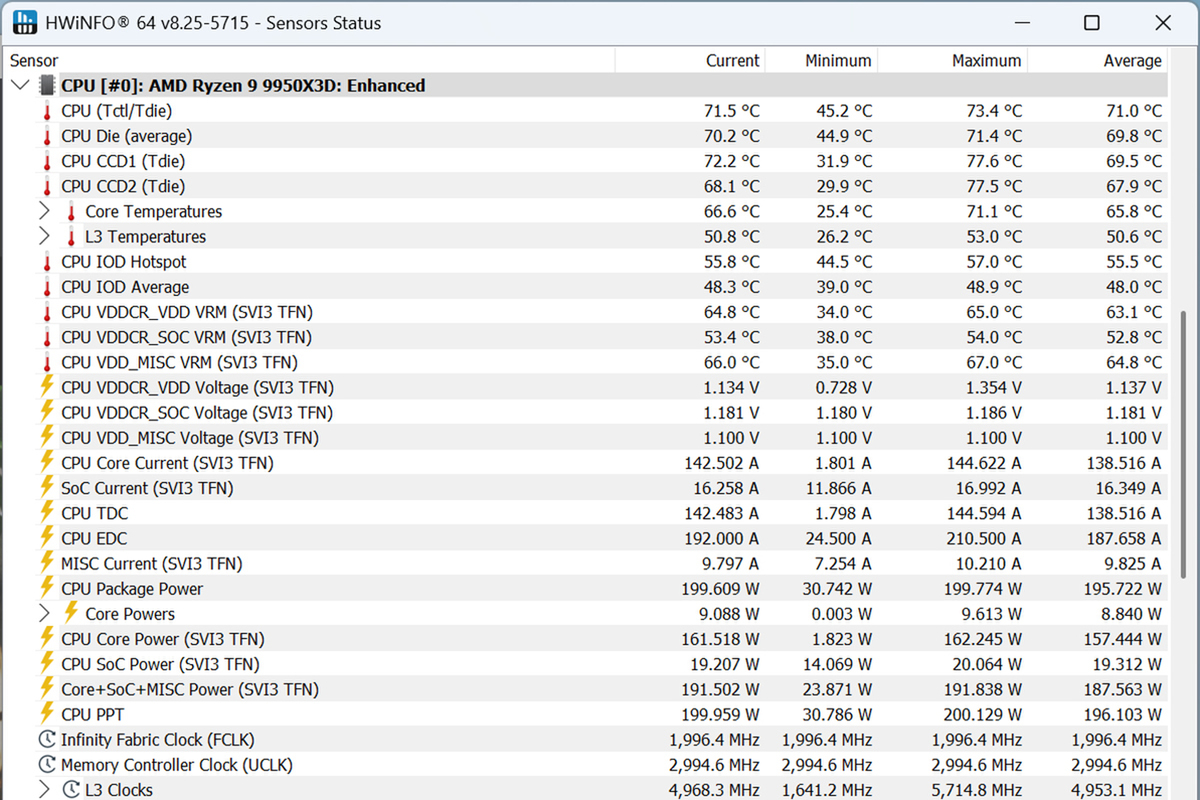Click lightning icon for CPU EDC

point(46,538)
